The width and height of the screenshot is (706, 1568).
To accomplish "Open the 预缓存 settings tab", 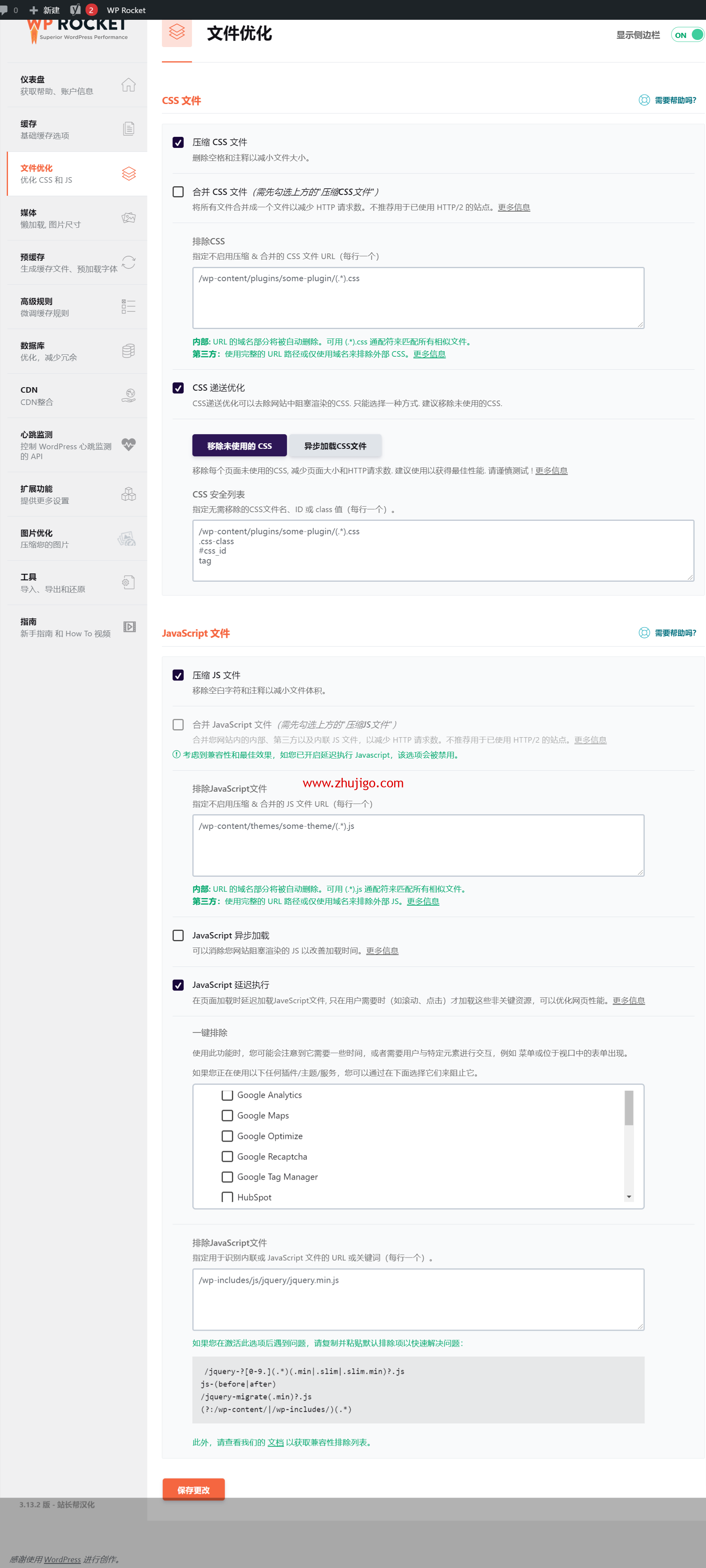I will 77,263.
